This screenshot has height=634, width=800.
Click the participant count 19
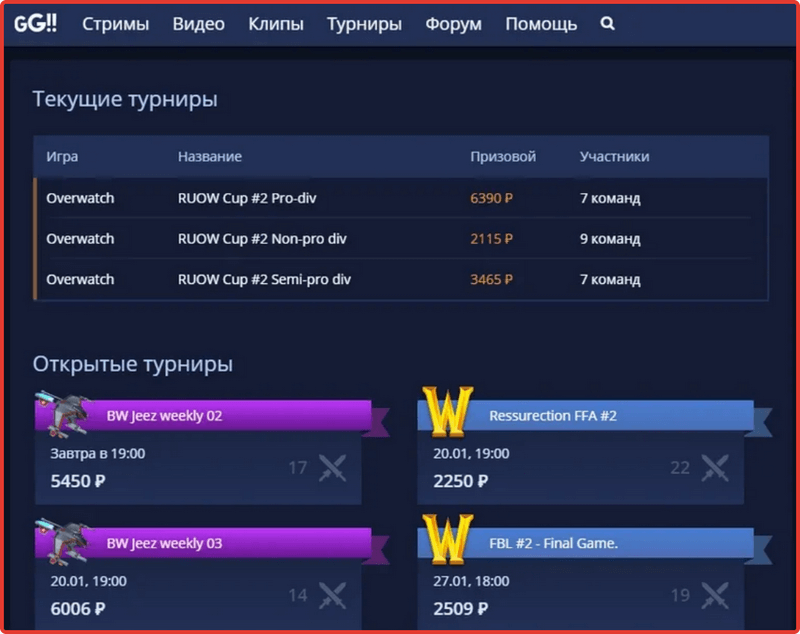coord(680,595)
